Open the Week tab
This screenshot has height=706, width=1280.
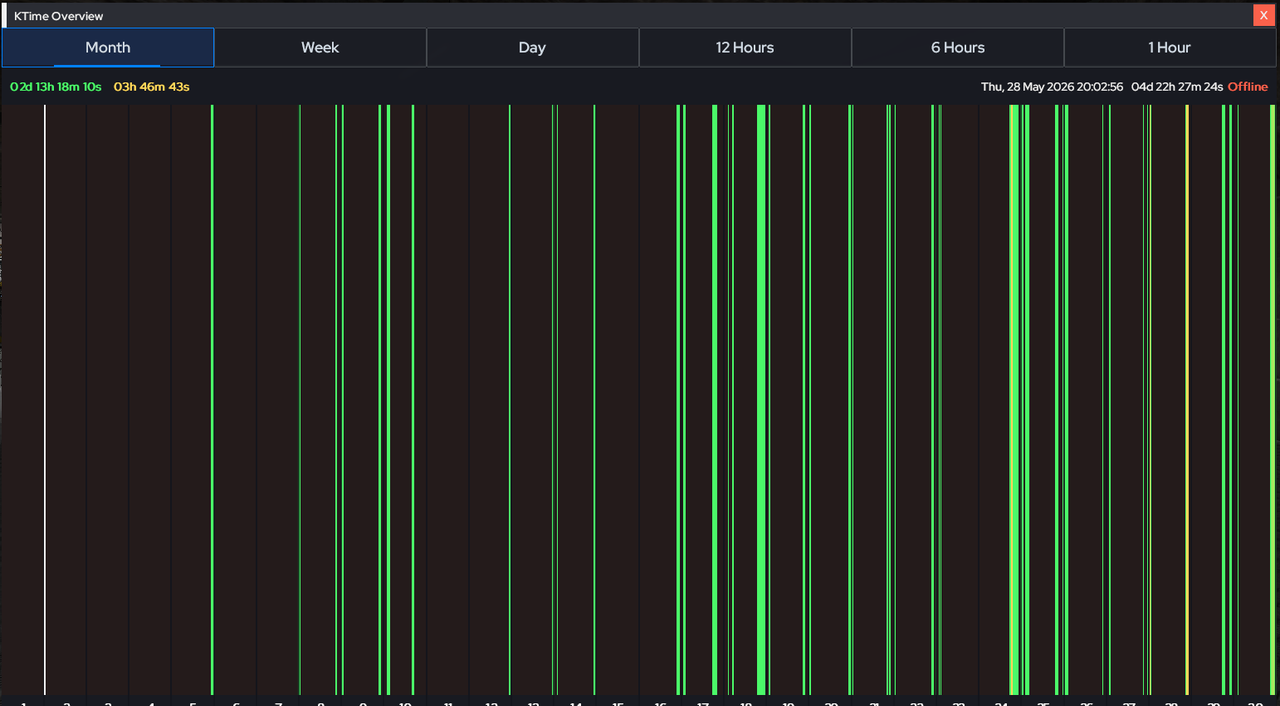320,47
